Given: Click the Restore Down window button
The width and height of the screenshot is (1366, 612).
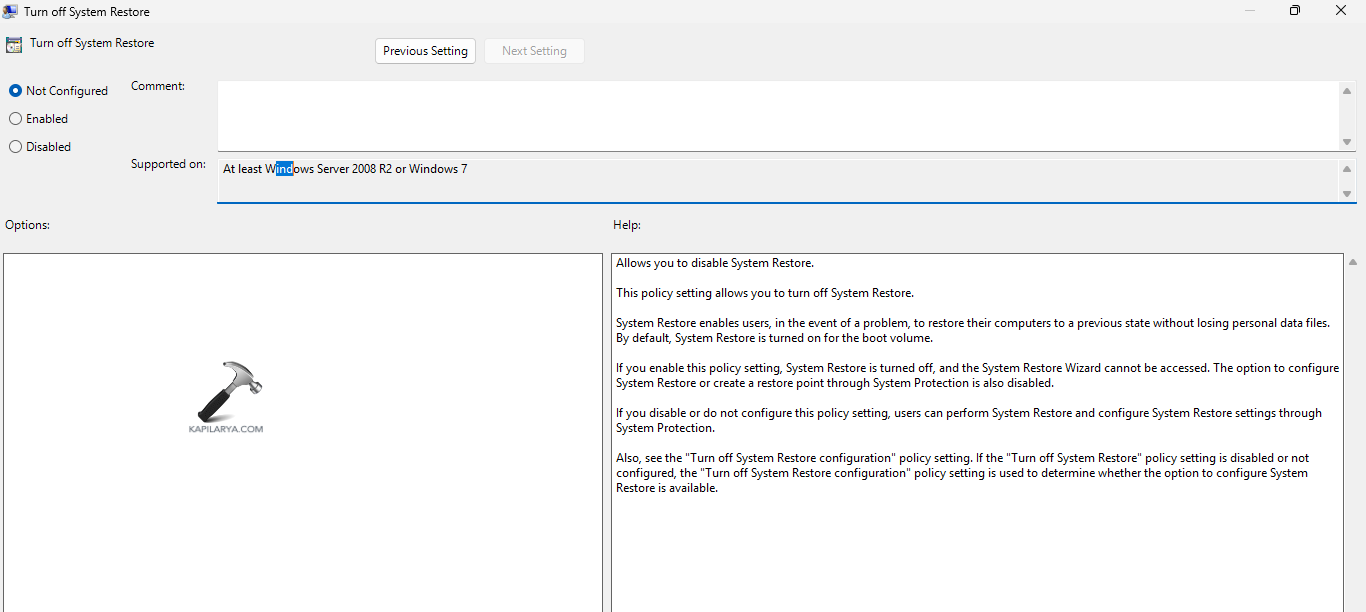Looking at the screenshot, I should pos(1295,11).
